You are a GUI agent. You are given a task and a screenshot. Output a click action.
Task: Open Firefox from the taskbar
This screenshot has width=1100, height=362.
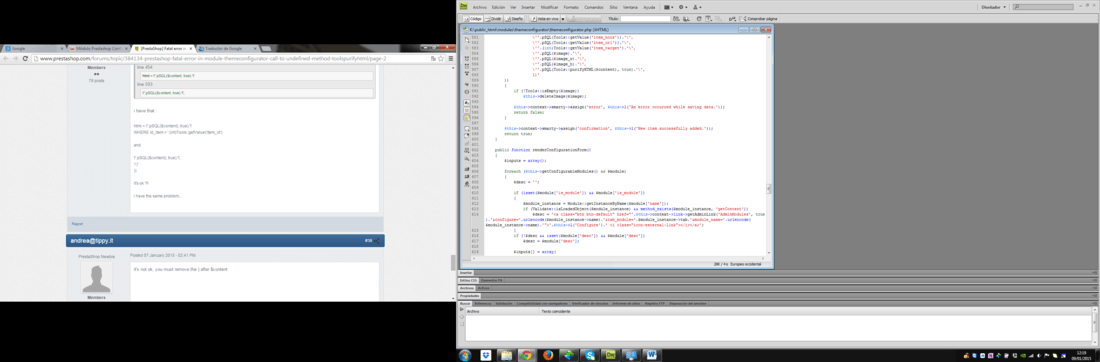pyautogui.click(x=548, y=356)
